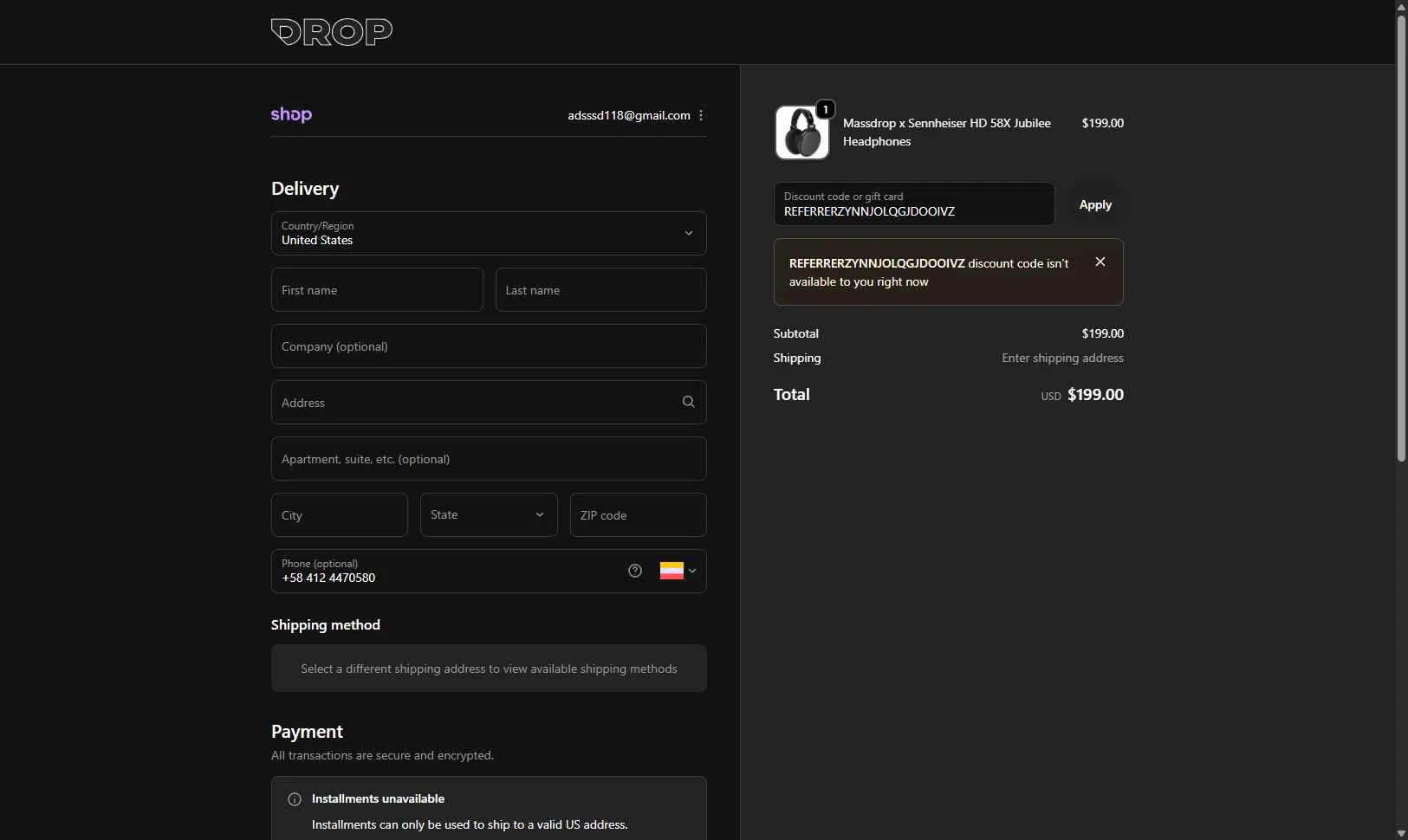
Task: Click the DROP logo in header
Action: pyautogui.click(x=331, y=32)
